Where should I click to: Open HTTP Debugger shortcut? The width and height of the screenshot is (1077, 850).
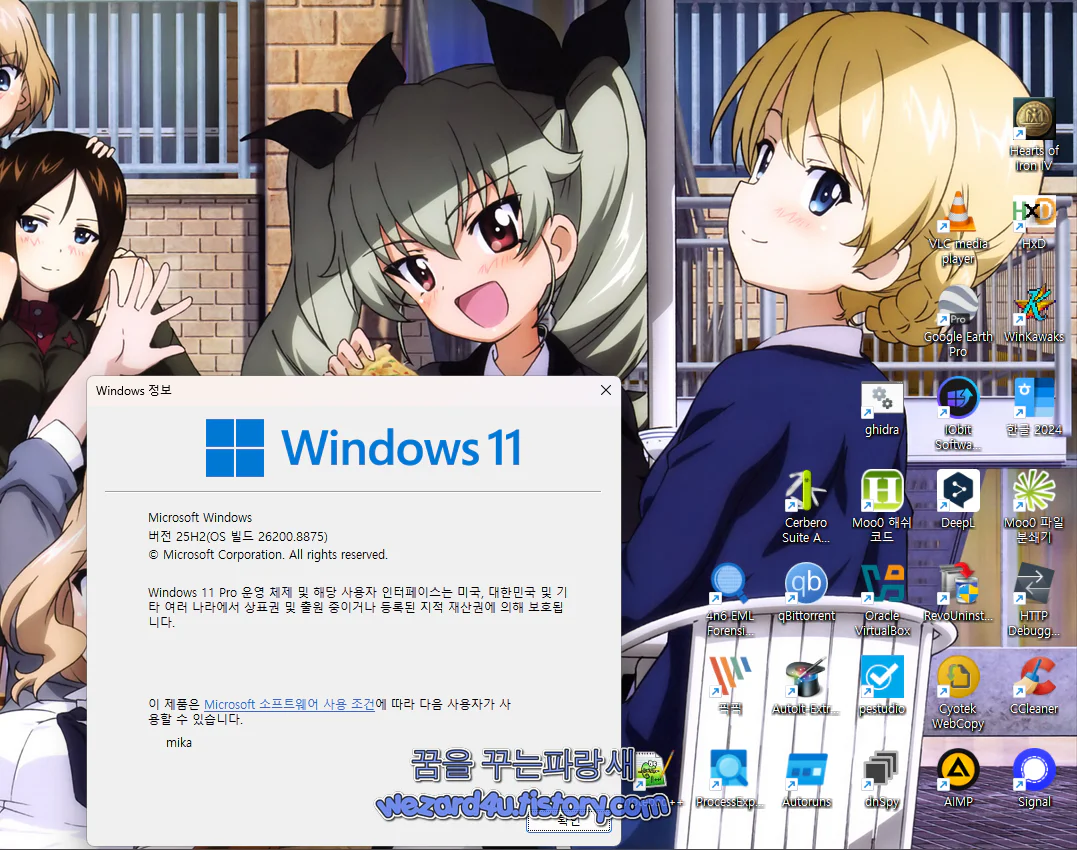pos(1034,600)
